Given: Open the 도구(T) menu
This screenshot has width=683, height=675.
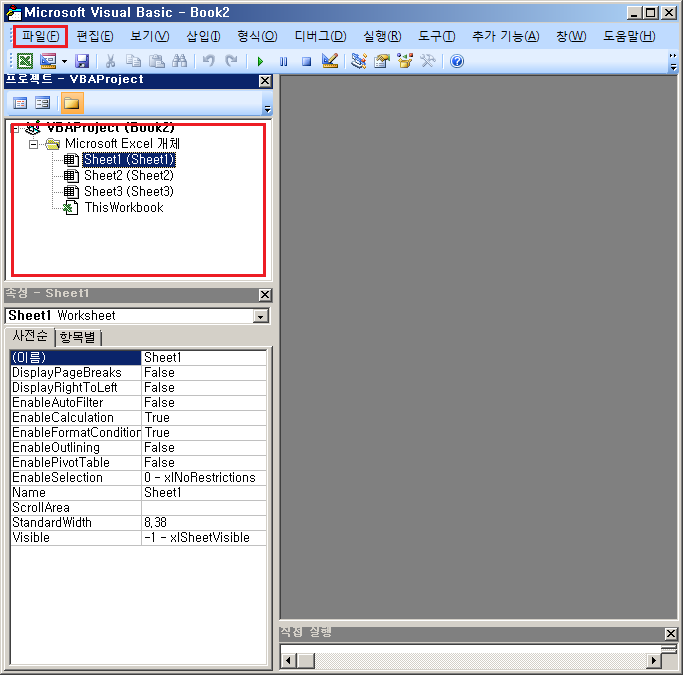Looking at the screenshot, I should click(436, 36).
